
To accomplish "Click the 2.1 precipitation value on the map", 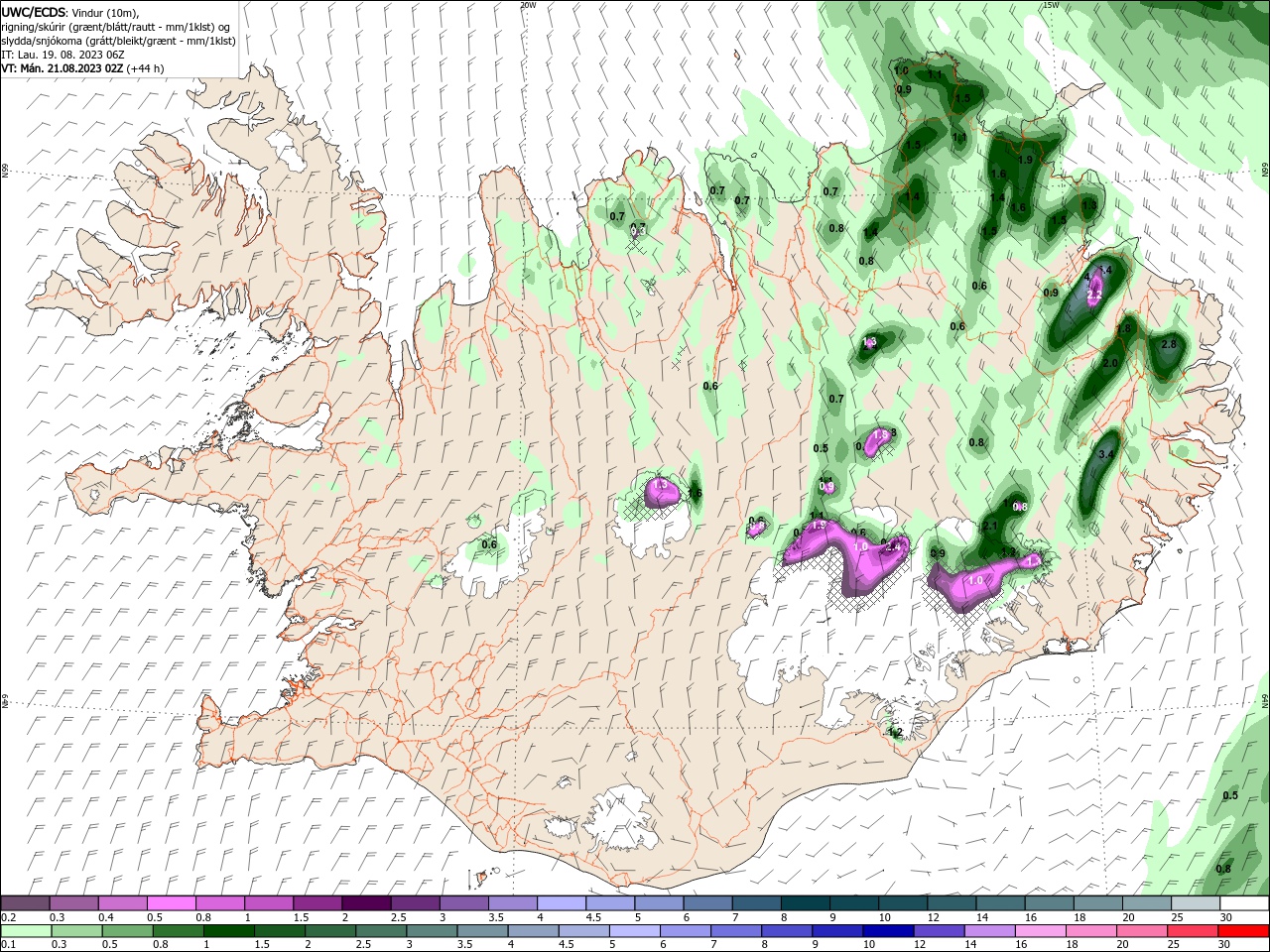I will tap(990, 527).
